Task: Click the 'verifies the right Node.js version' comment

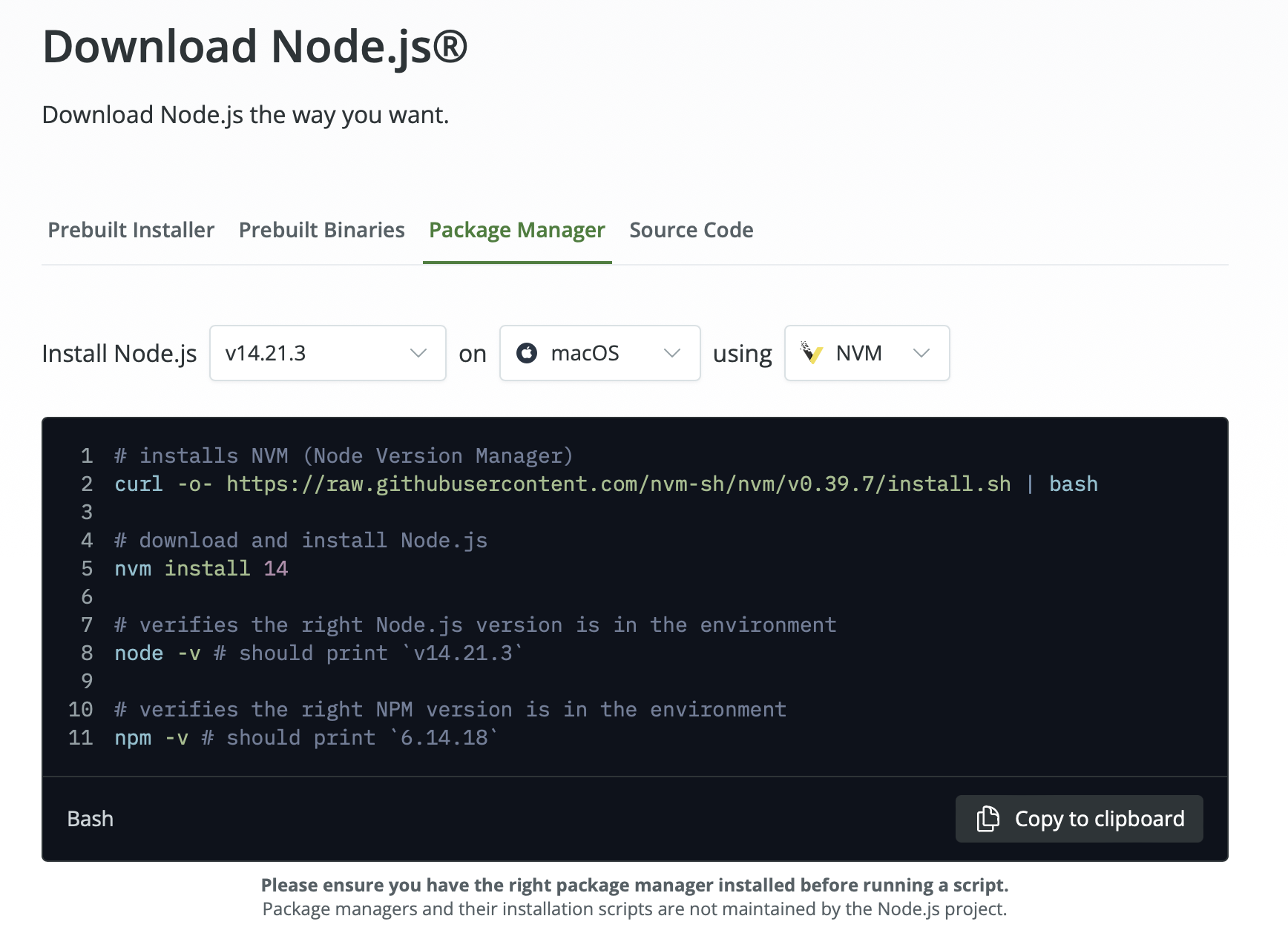Action: pos(476,625)
